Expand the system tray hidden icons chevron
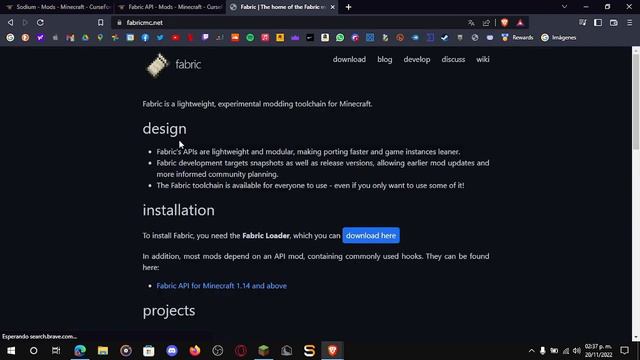 tap(531, 351)
